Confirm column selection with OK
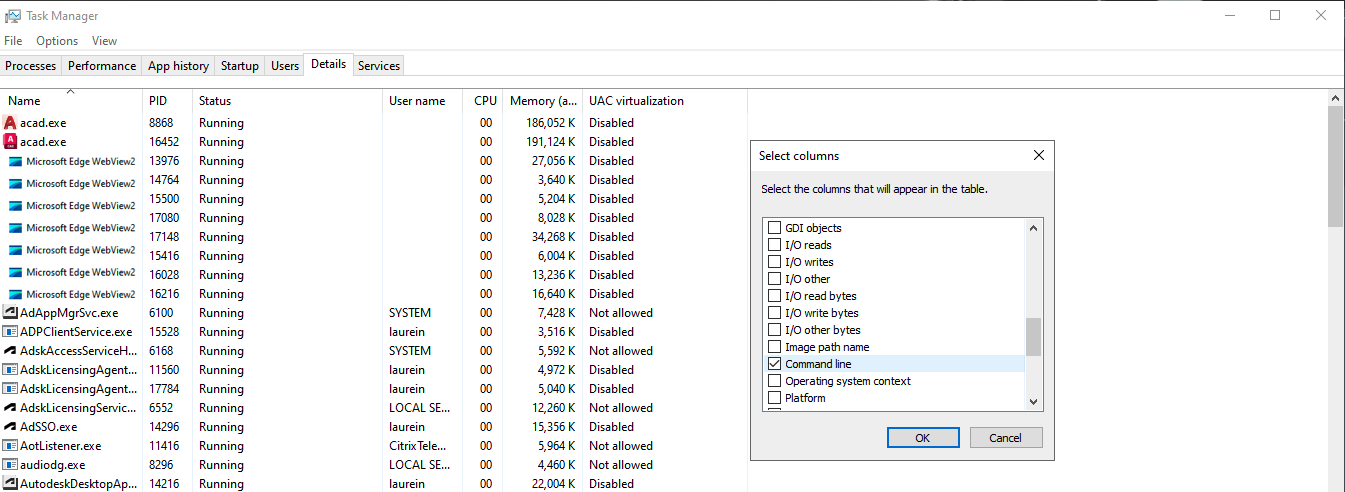 pyautogui.click(x=922, y=438)
